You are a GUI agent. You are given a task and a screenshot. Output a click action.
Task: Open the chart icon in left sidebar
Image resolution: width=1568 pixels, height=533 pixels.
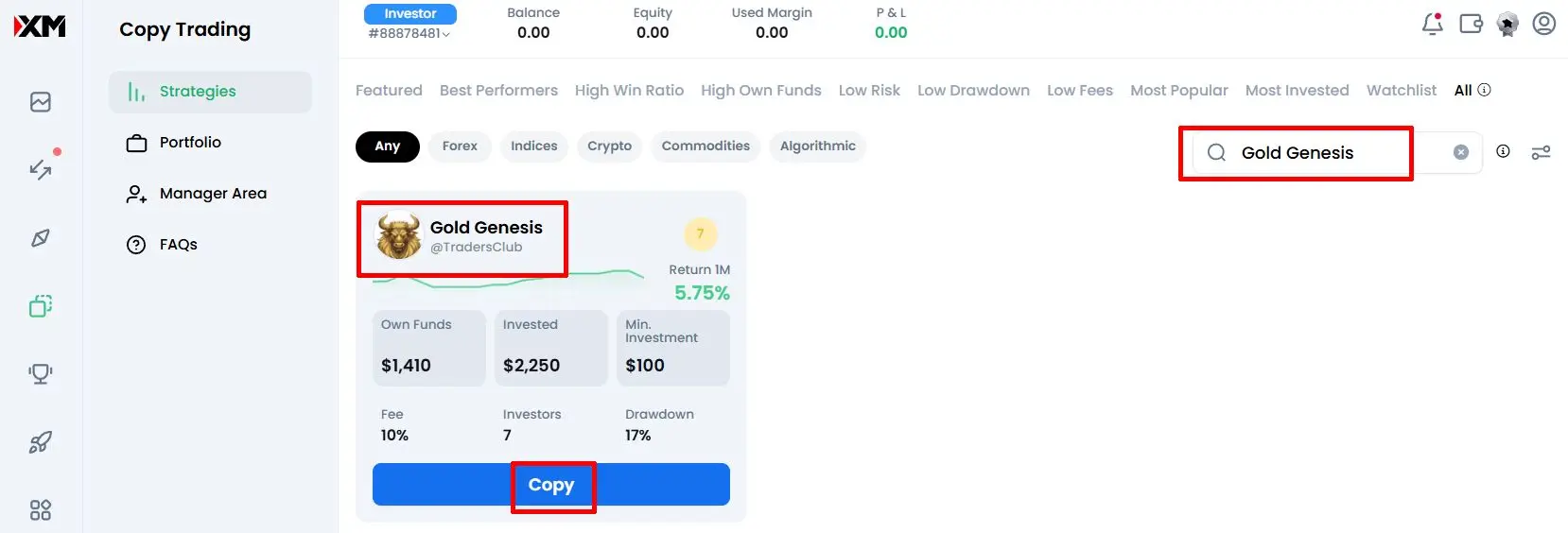pyautogui.click(x=41, y=102)
